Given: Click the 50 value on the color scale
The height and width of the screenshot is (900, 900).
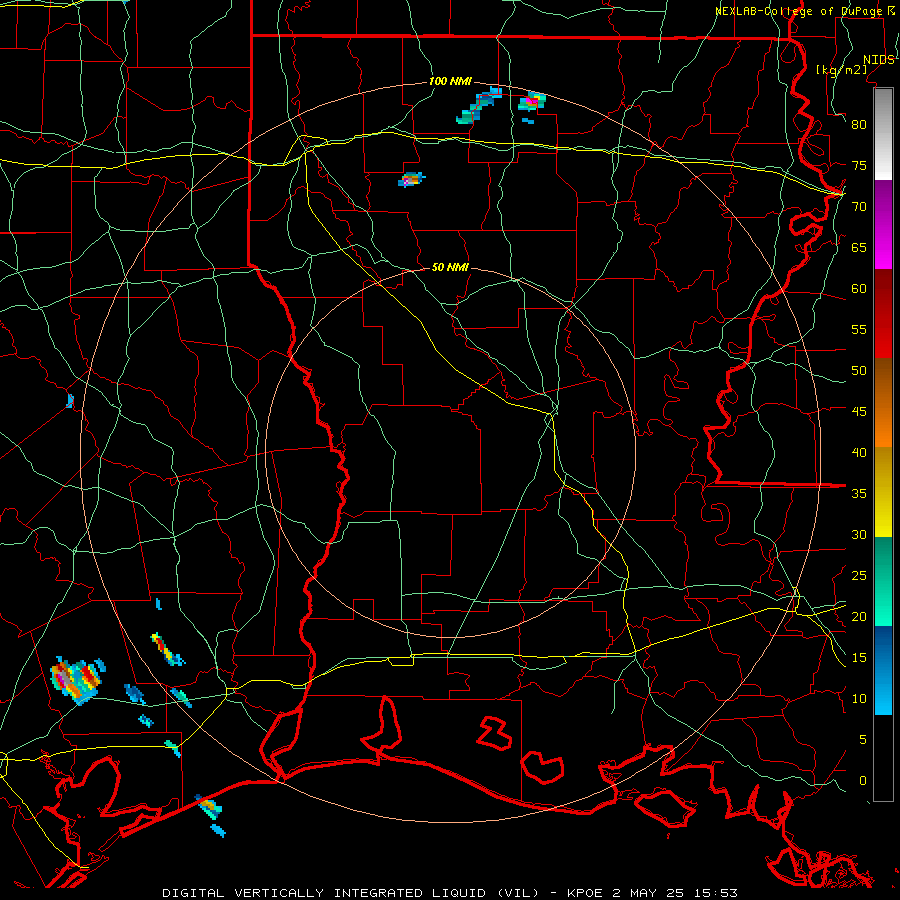Looking at the screenshot, I should click(859, 371).
